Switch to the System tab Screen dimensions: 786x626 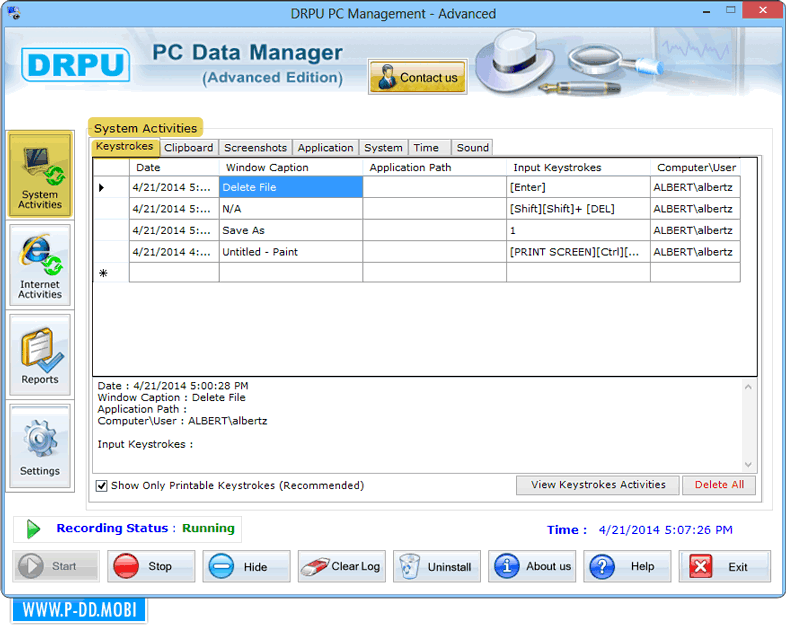tap(383, 148)
